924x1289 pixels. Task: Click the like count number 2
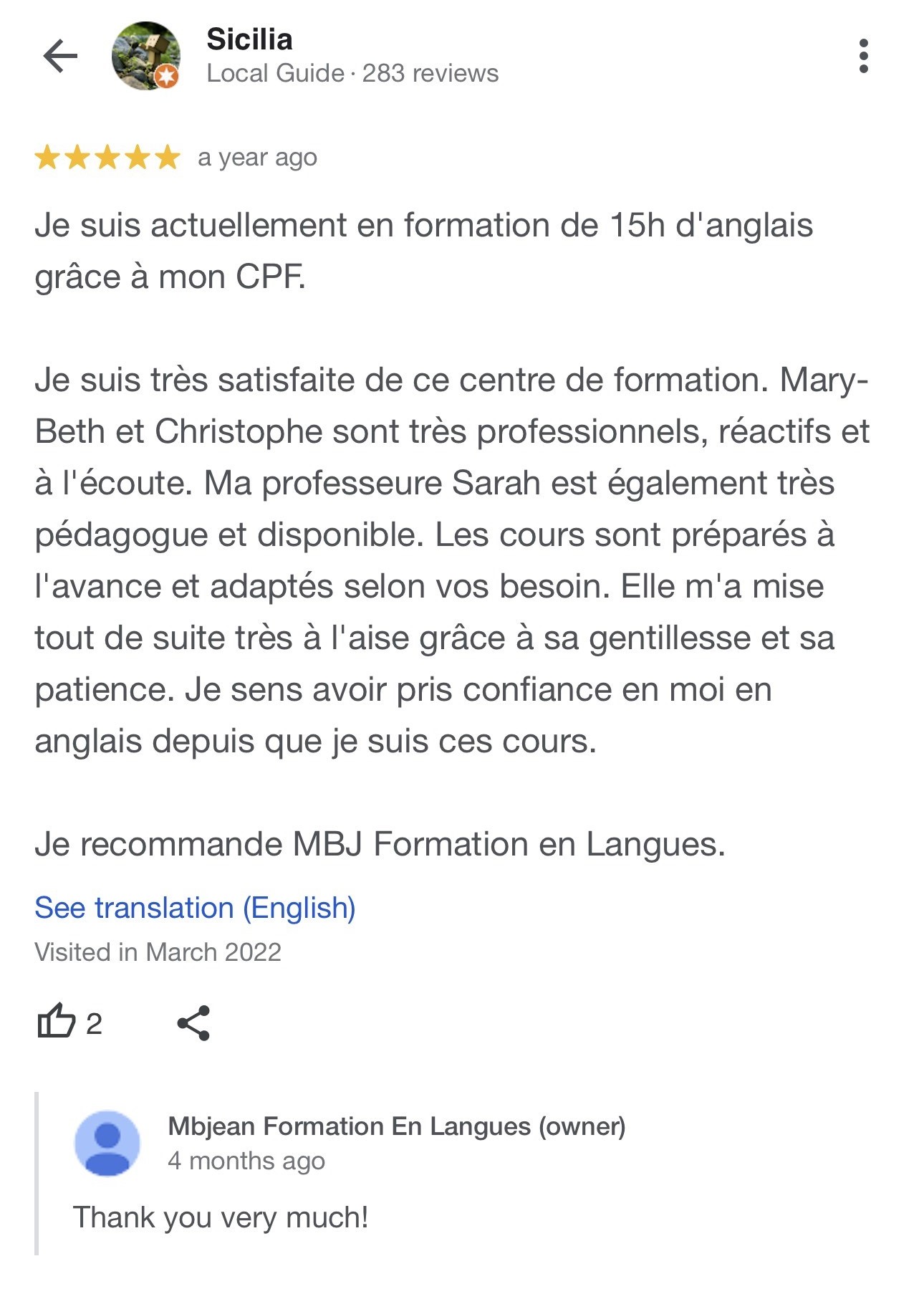tap(94, 1024)
